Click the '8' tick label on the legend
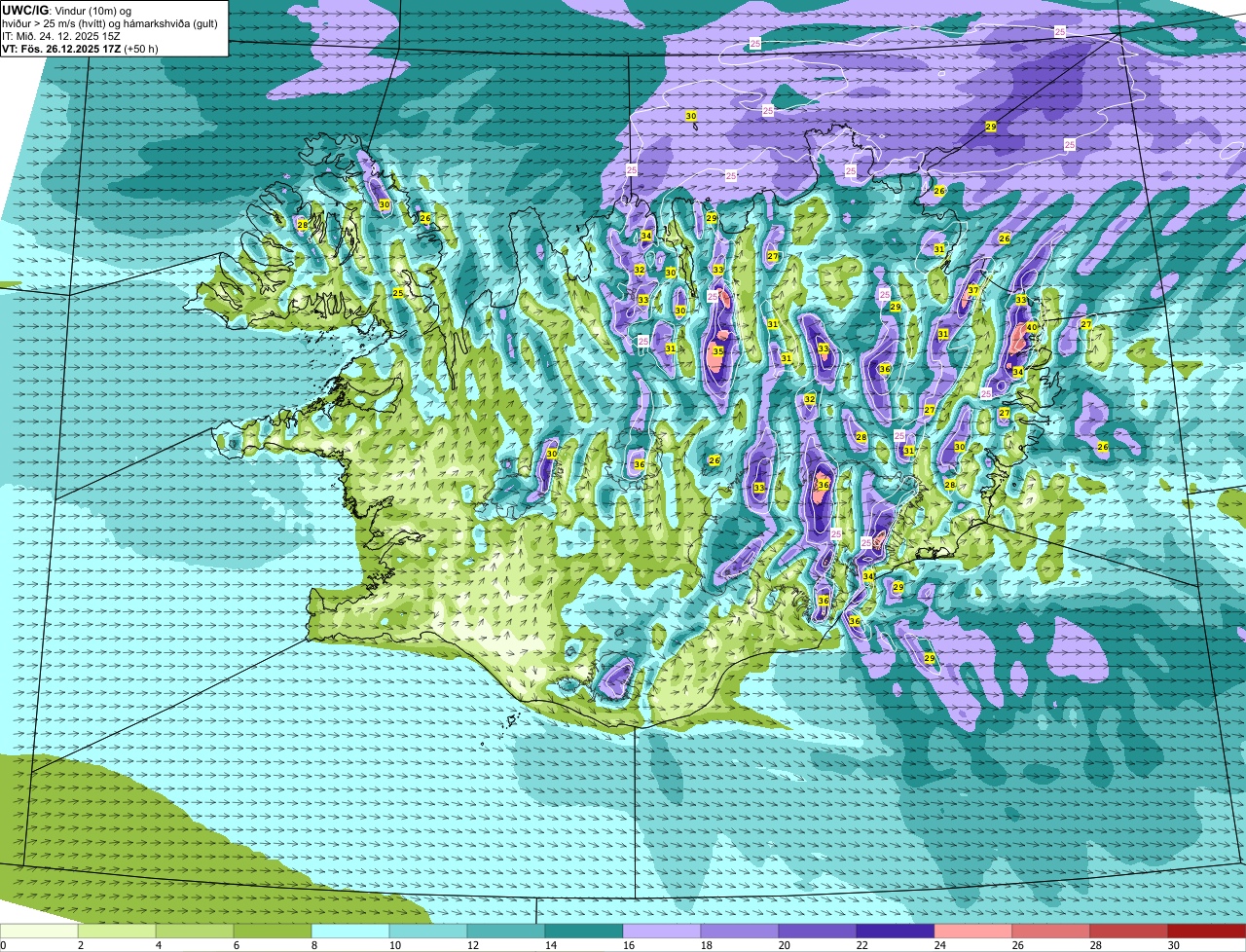This screenshot has width=1246, height=952. 313,945
